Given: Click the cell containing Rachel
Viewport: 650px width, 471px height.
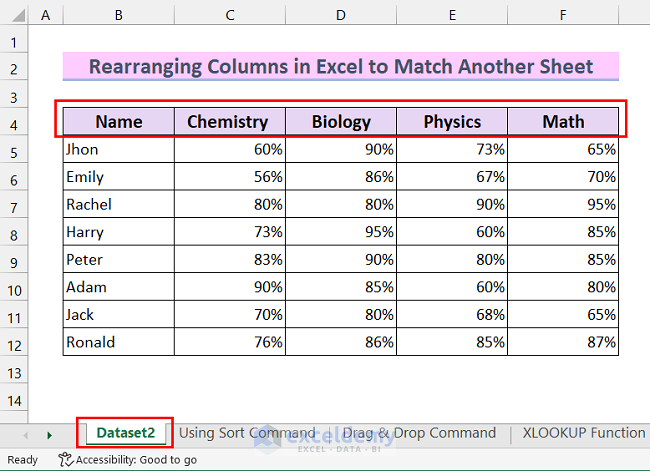Looking at the screenshot, I should click(118, 205).
